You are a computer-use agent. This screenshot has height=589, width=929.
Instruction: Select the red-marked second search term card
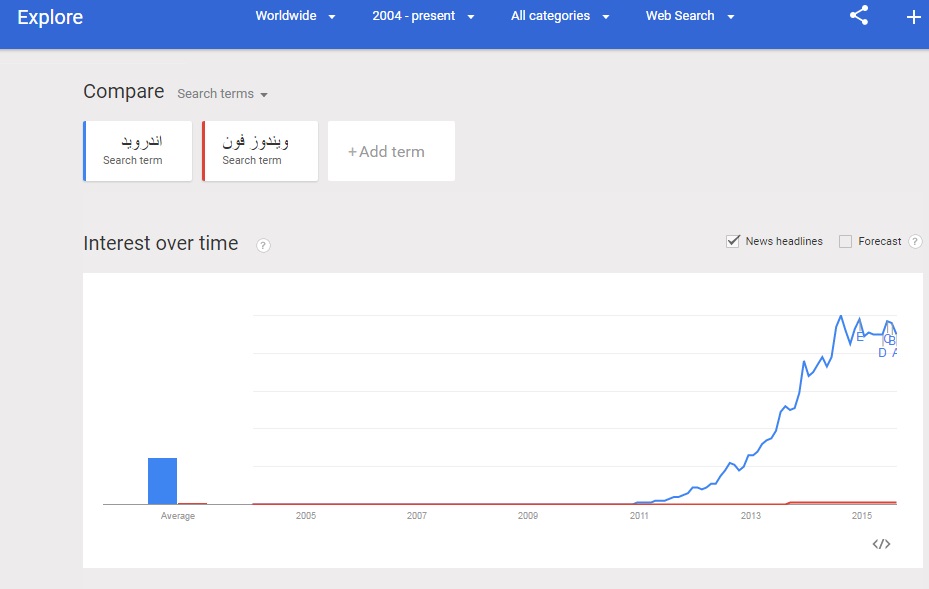[x=260, y=151]
